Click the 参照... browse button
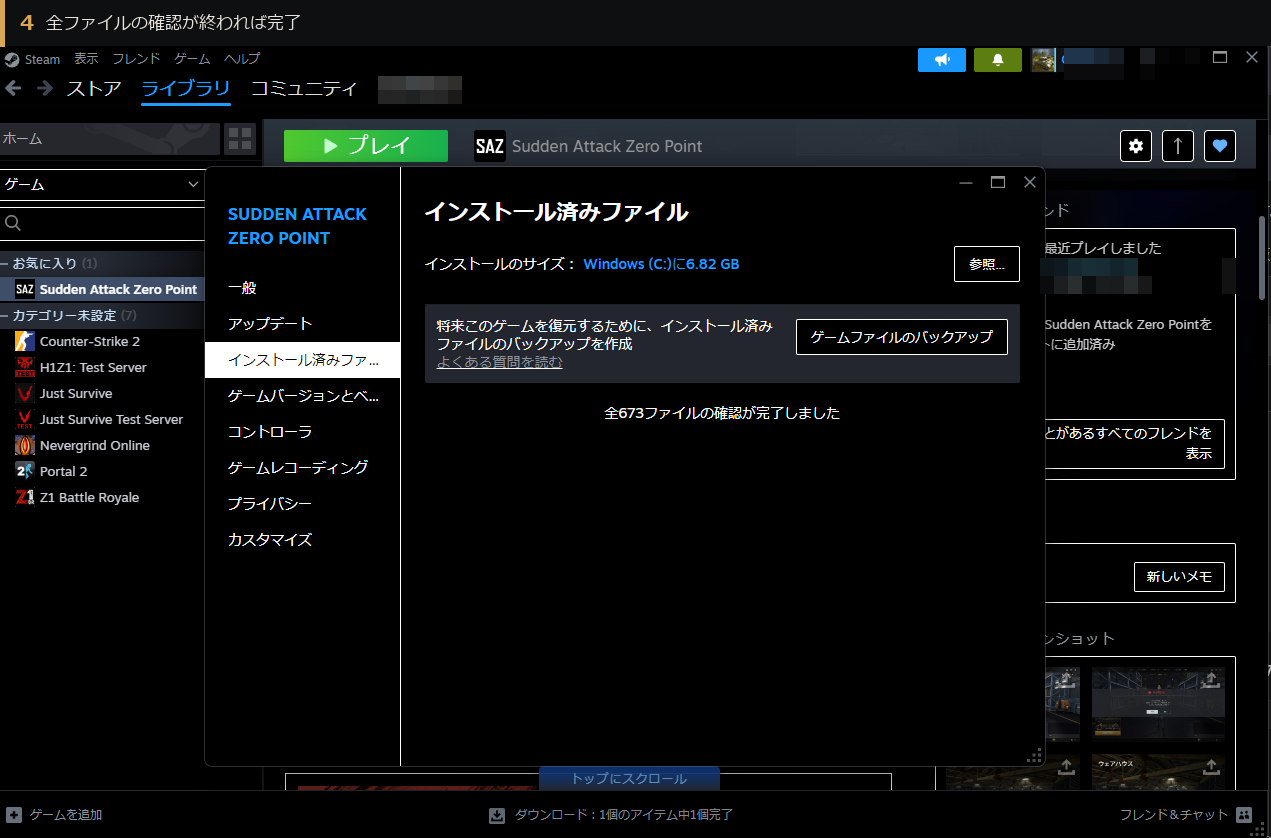 tap(987, 264)
